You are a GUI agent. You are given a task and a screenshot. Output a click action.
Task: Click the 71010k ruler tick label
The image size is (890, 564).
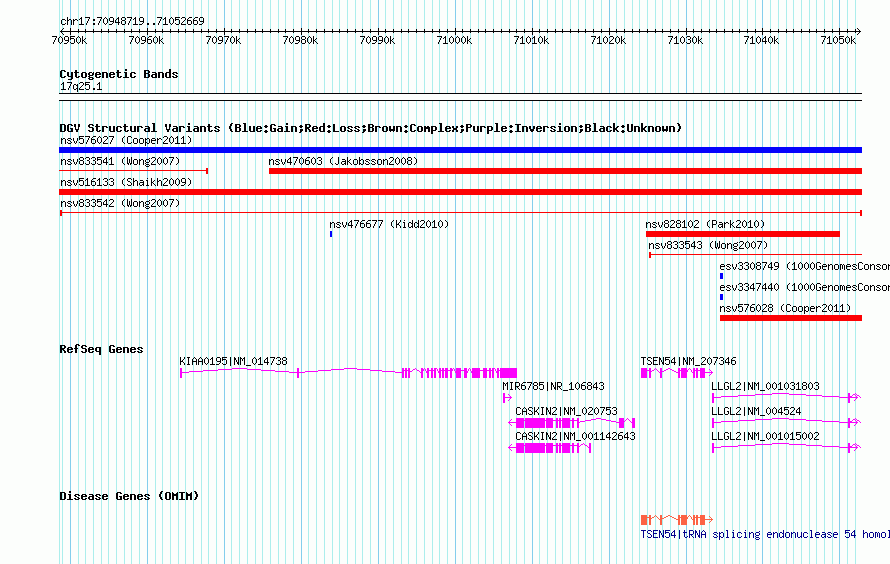[x=531, y=40]
